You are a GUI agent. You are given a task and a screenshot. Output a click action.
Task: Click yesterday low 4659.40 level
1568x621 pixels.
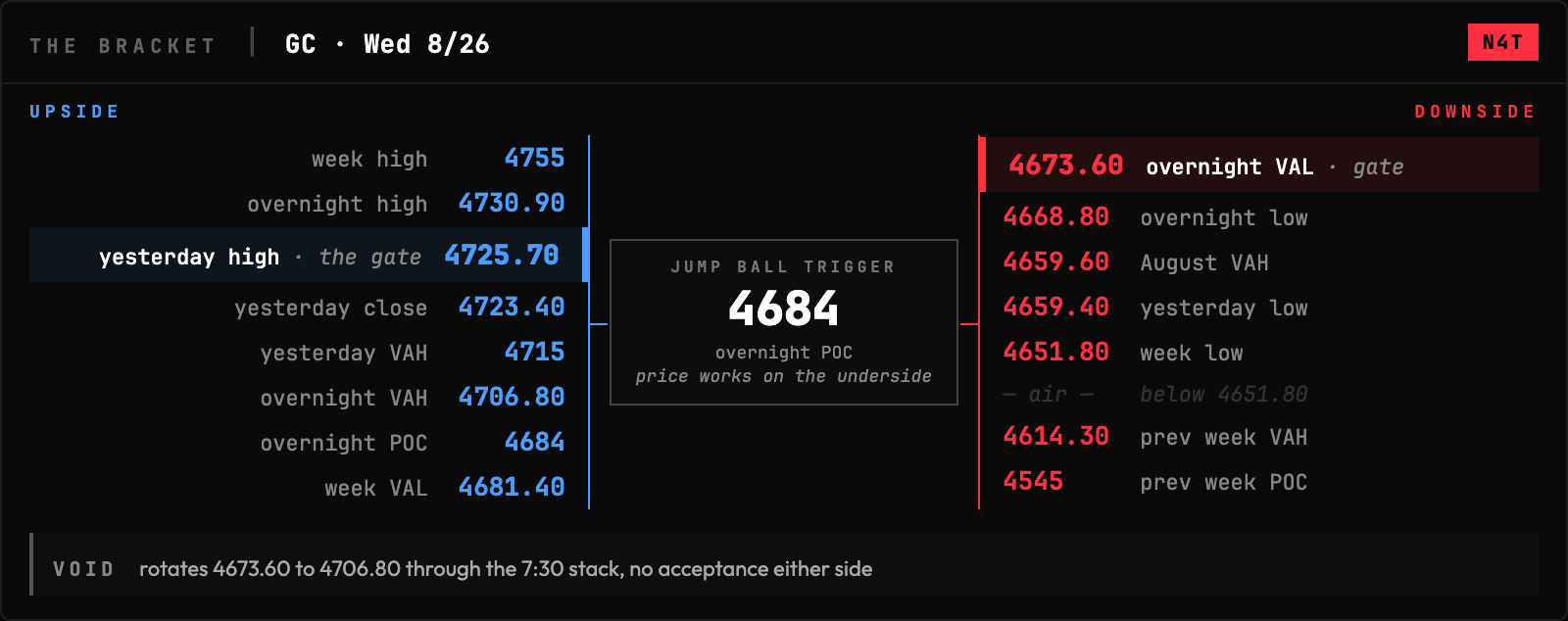[x=1258, y=307]
